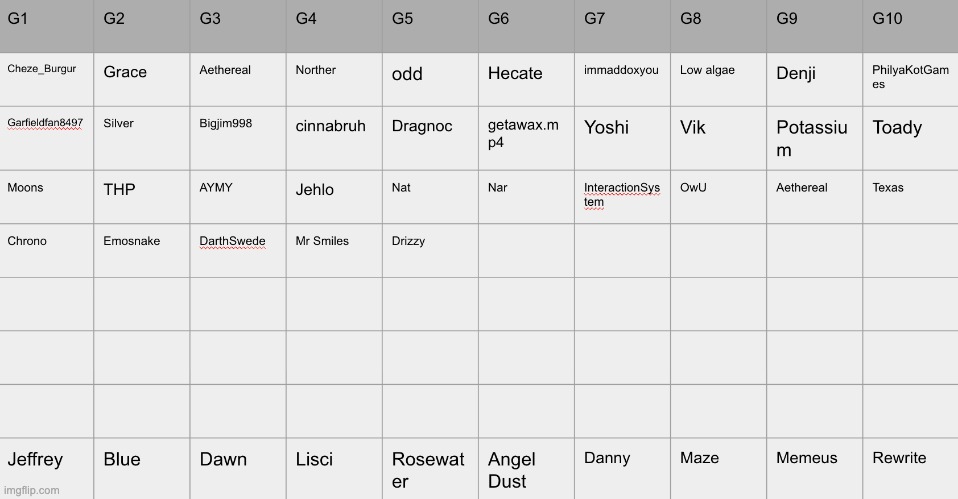Select the G1 column header
The image size is (958, 499).
[46, 26]
